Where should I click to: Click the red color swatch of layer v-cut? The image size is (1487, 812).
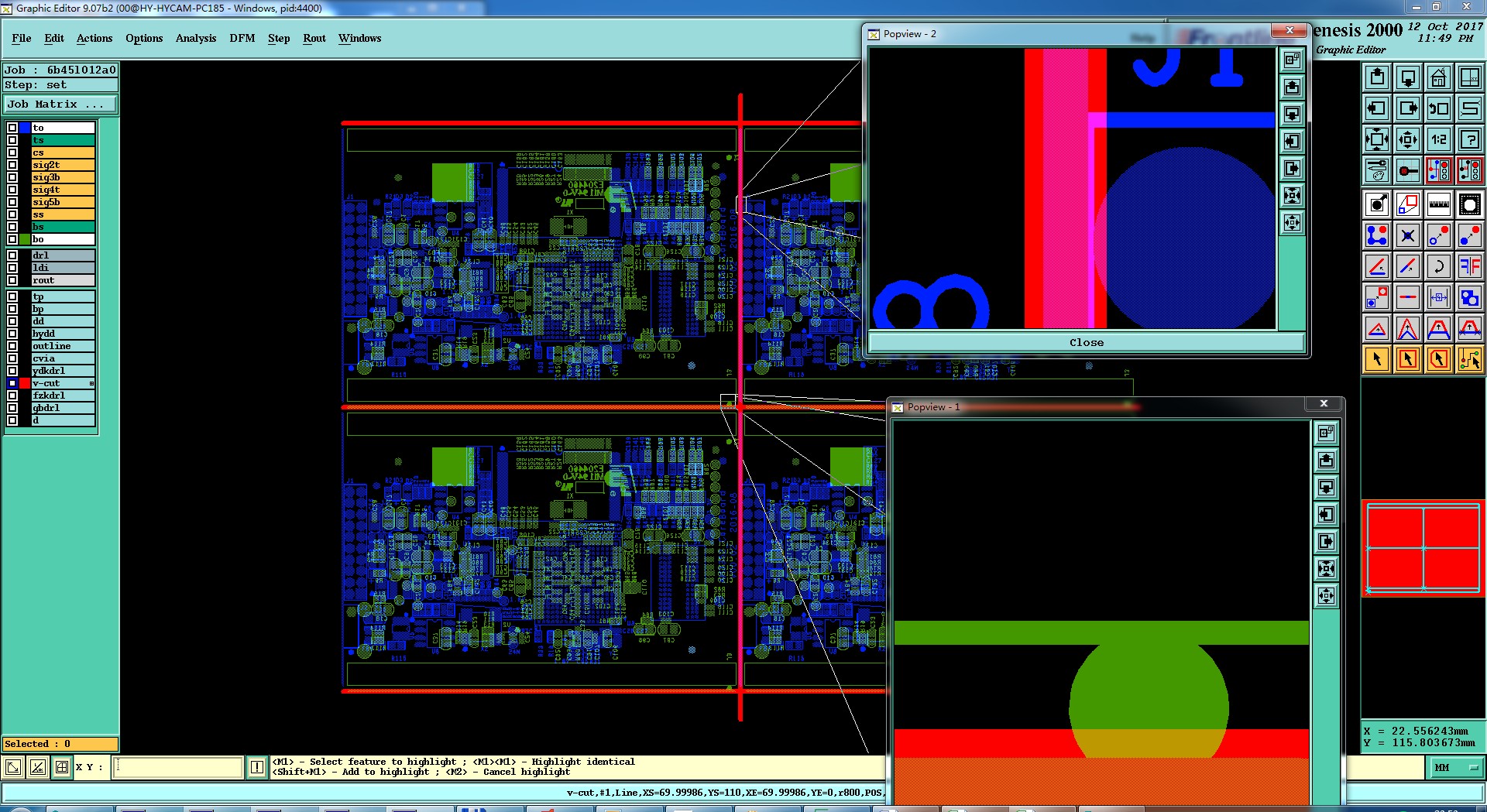25,383
